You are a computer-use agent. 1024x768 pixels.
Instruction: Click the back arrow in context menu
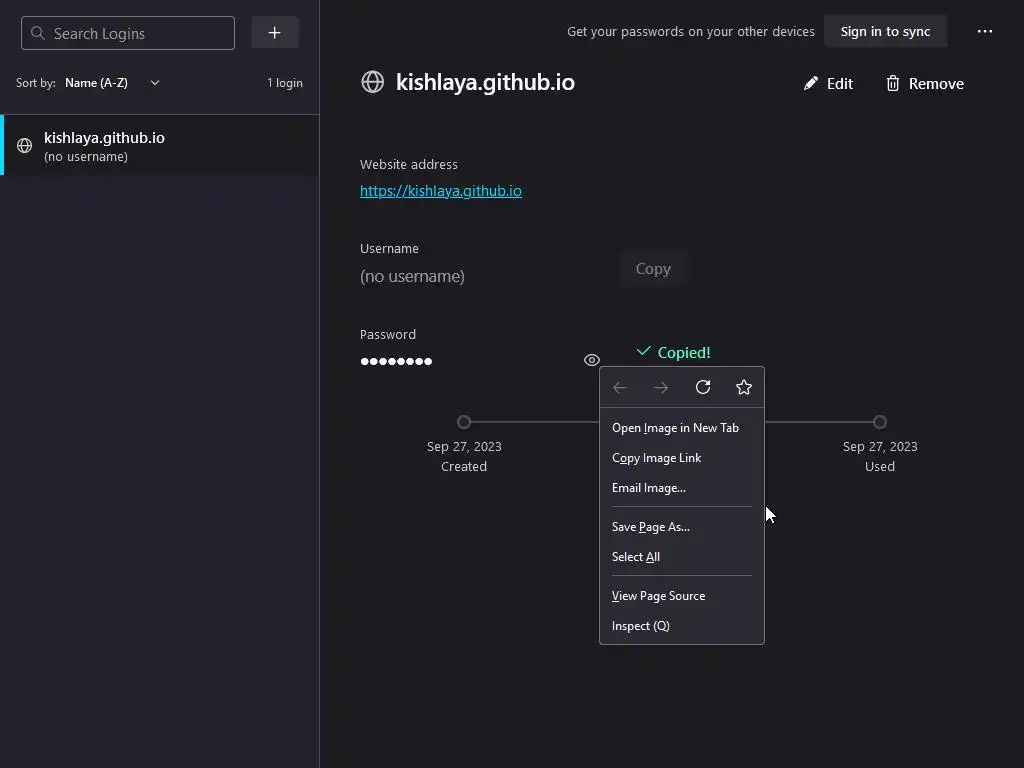[620, 387]
